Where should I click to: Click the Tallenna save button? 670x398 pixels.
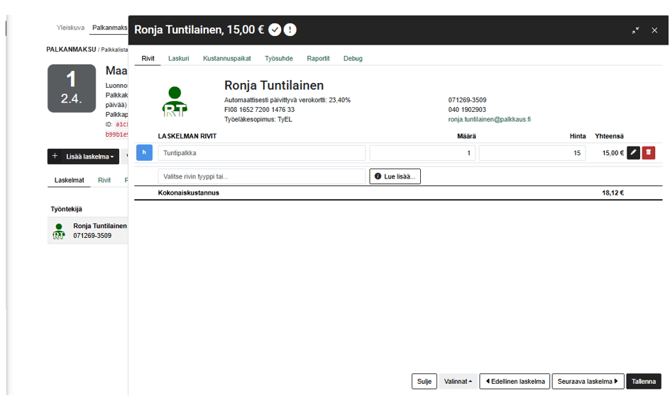coord(644,381)
